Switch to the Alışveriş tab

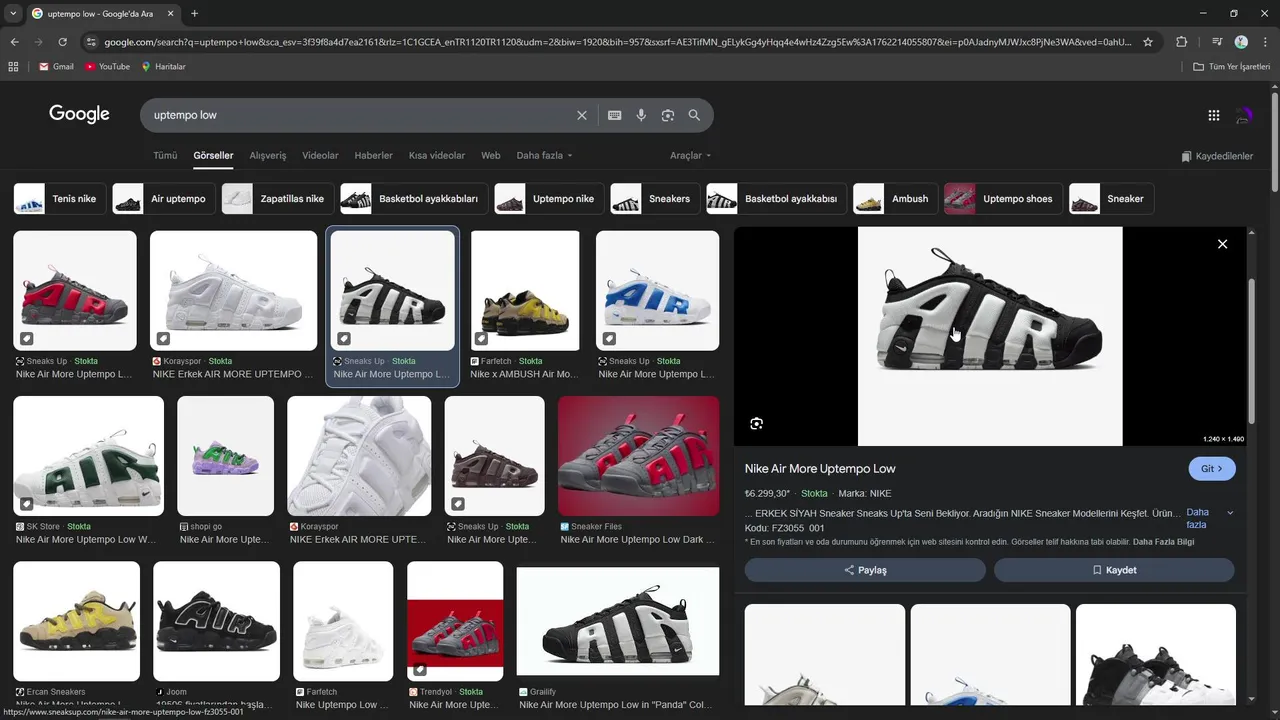tap(268, 156)
